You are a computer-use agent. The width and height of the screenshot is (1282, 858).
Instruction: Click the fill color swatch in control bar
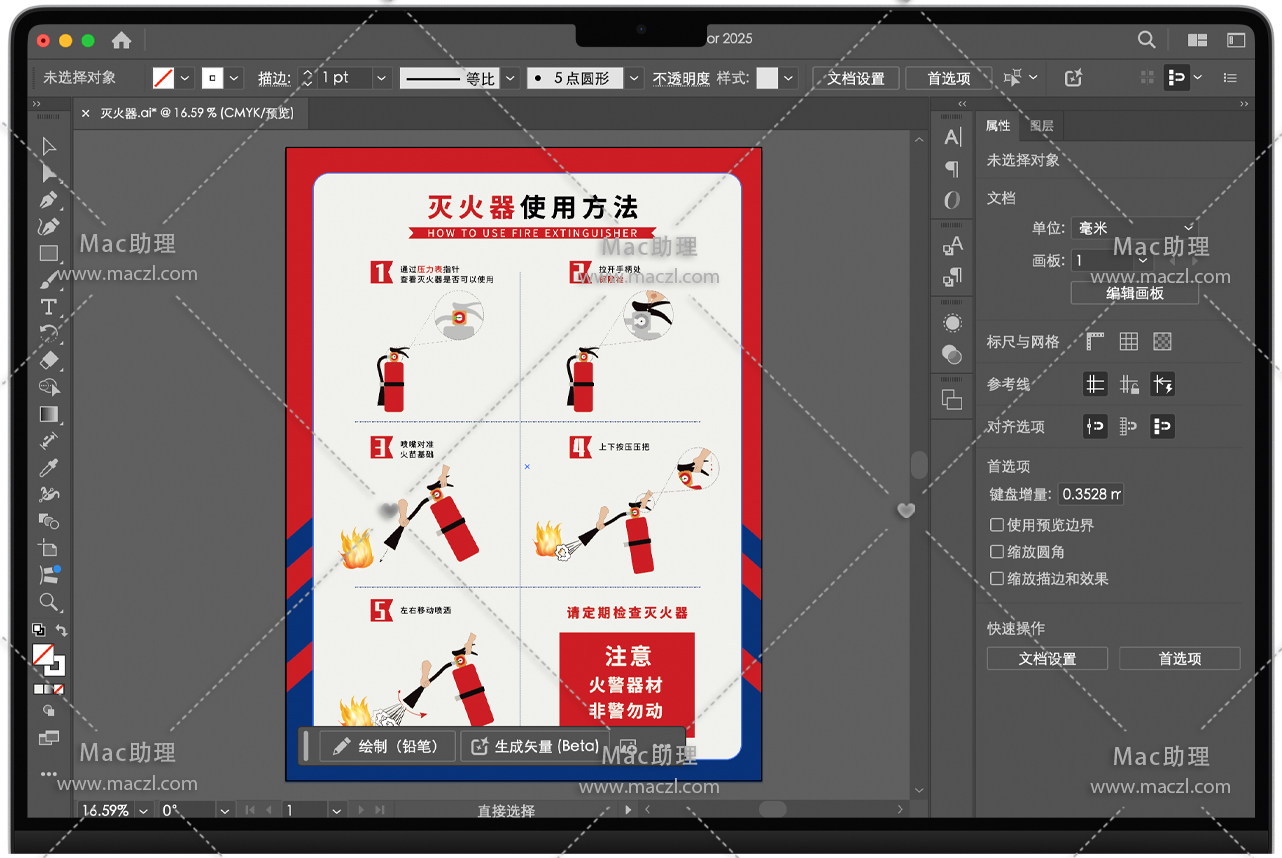pyautogui.click(x=163, y=78)
